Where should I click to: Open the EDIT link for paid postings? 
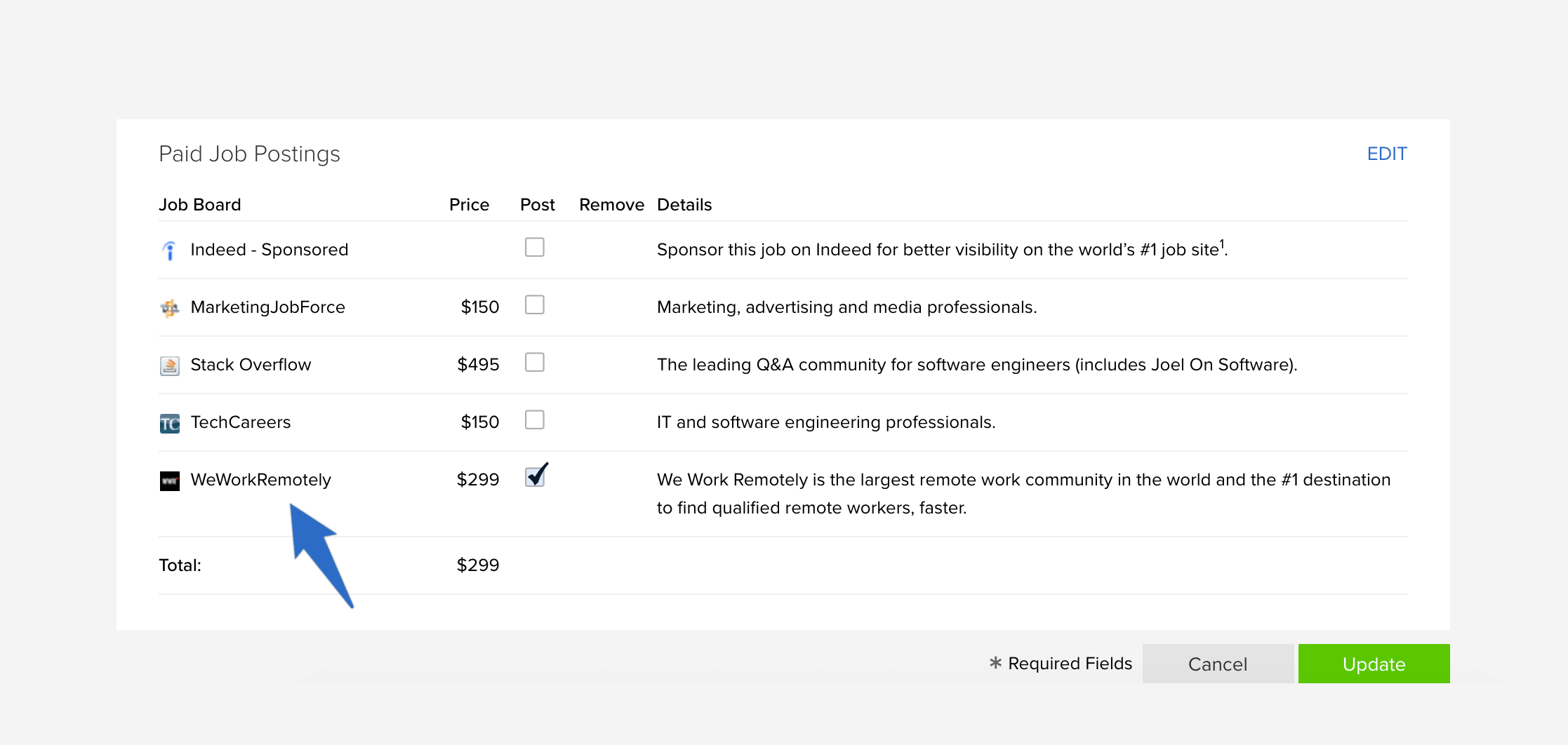(1387, 154)
